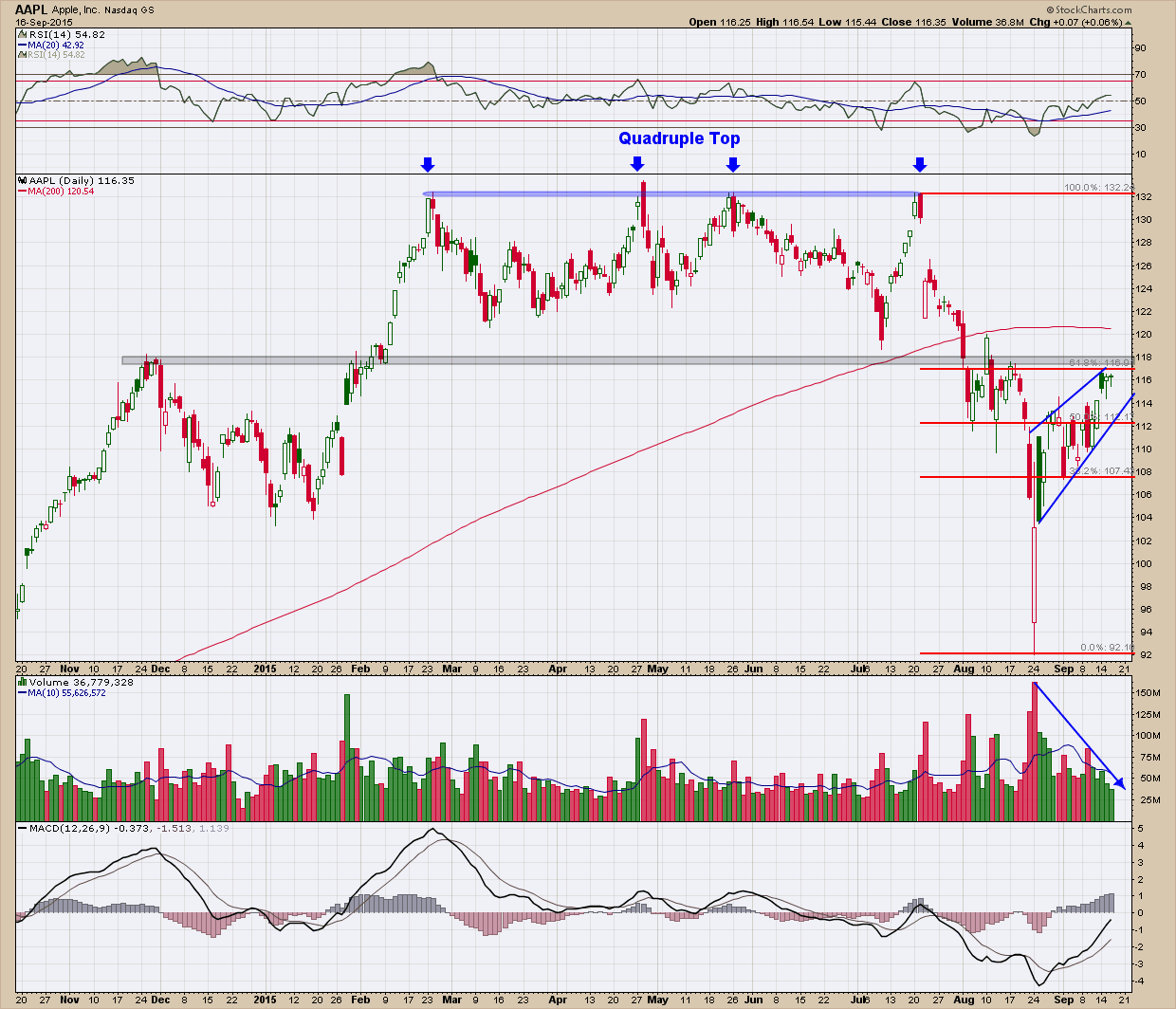Click 'Dec' on the price panel time axis
1176x1009 pixels.
click(160, 669)
